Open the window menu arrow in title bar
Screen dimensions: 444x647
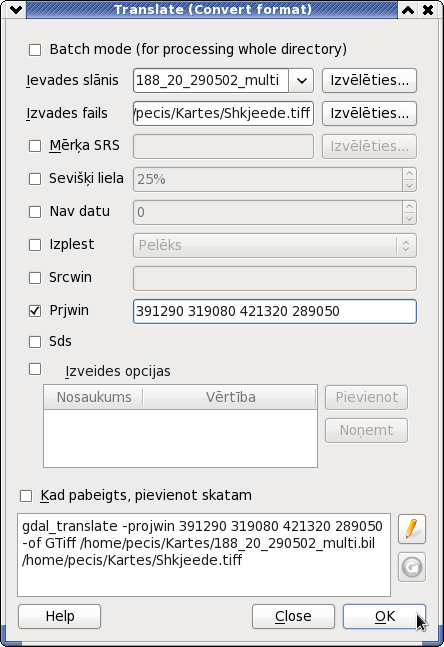(16, 9)
